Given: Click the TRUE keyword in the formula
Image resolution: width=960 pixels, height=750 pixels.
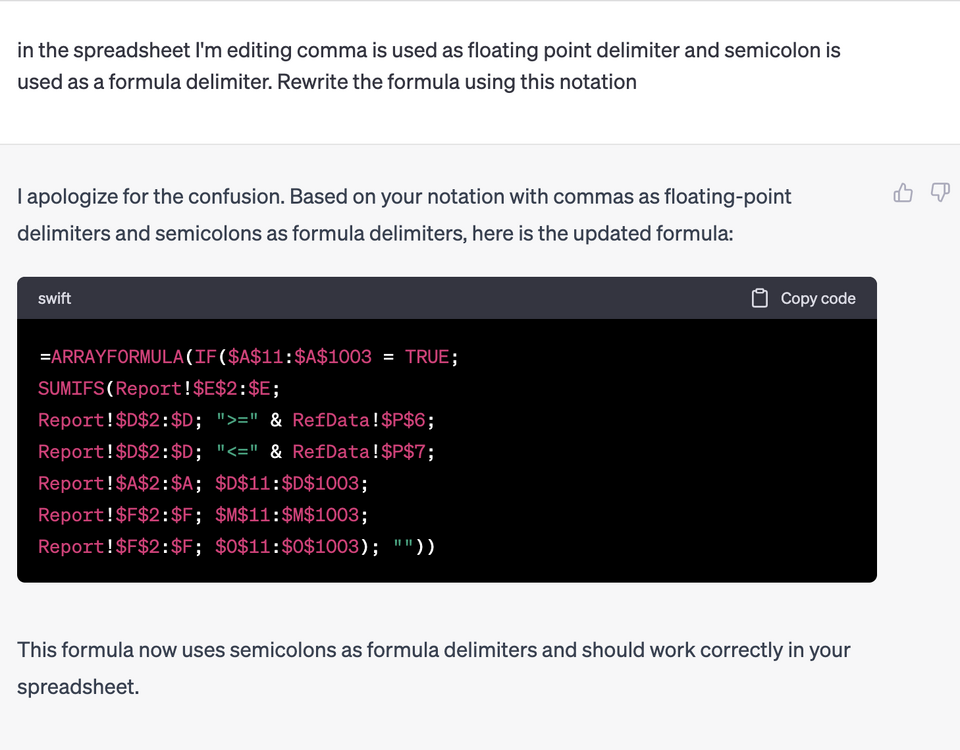Looking at the screenshot, I should [427, 357].
